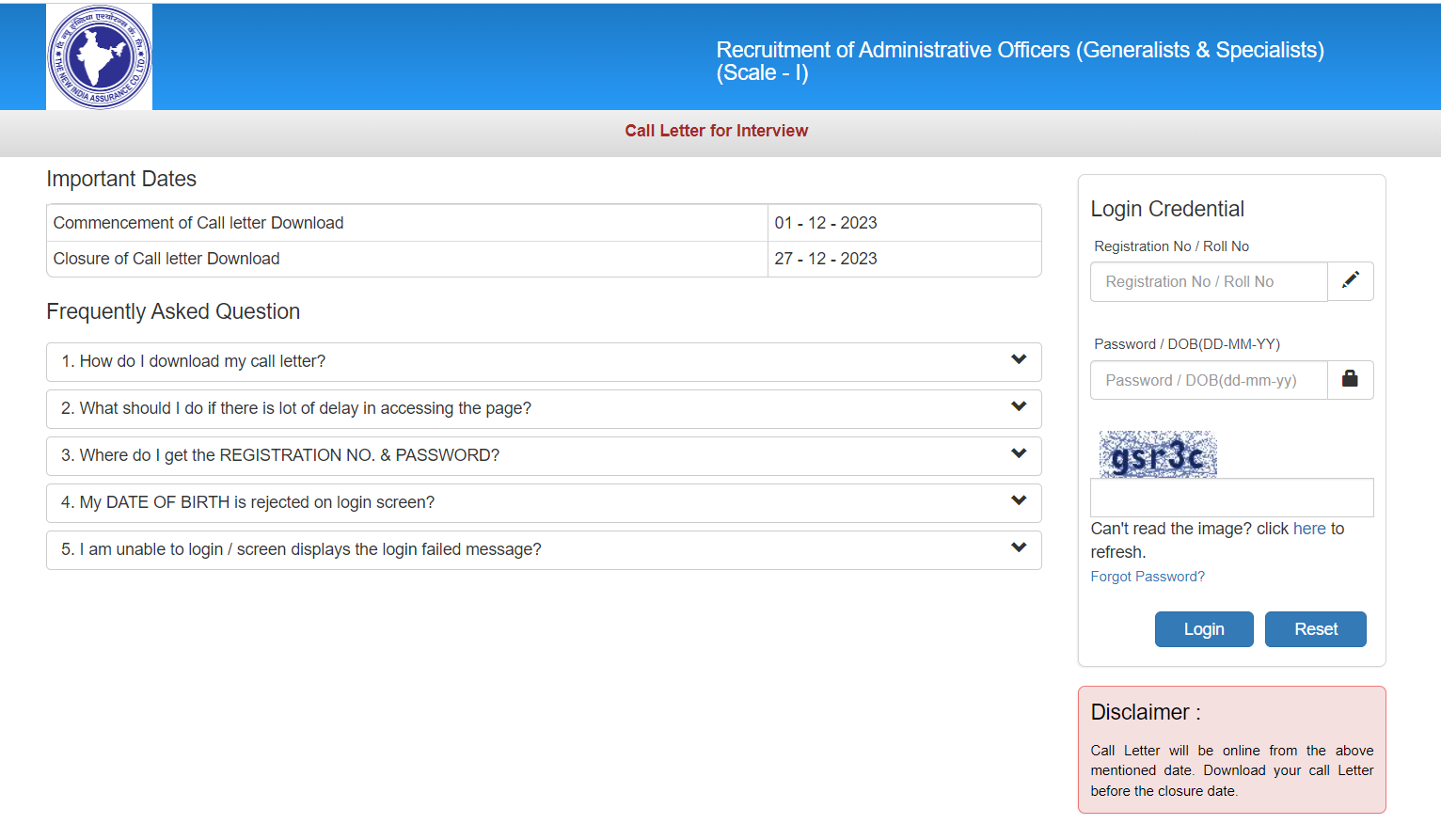
Task: Click the Password / DOB input field
Action: tap(1209, 381)
